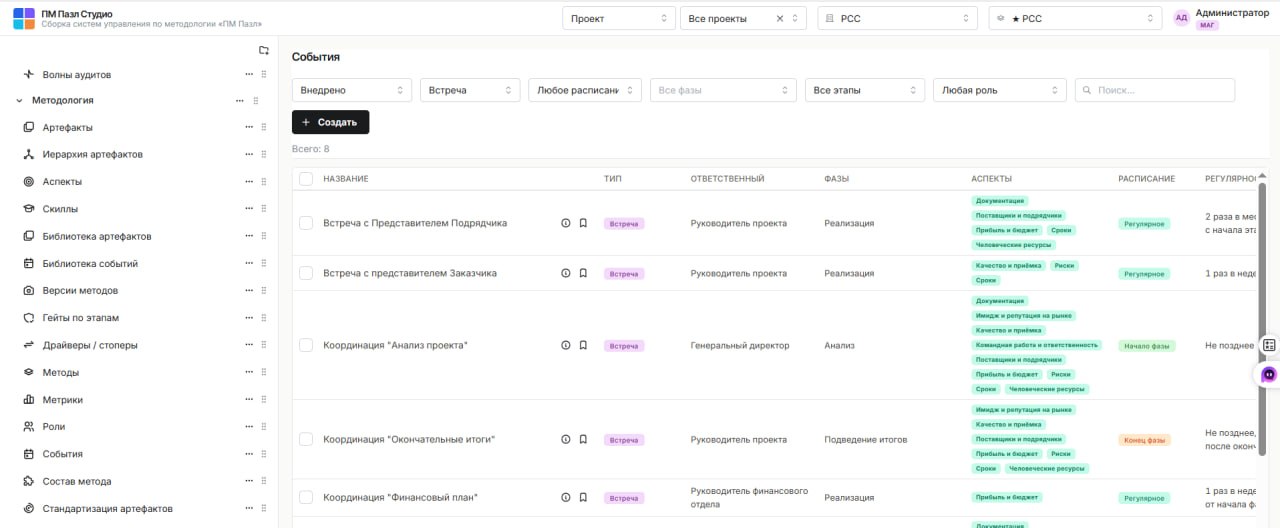
Task: Click info icon for Координация "Финансовый план"
Action: click(x=566, y=497)
